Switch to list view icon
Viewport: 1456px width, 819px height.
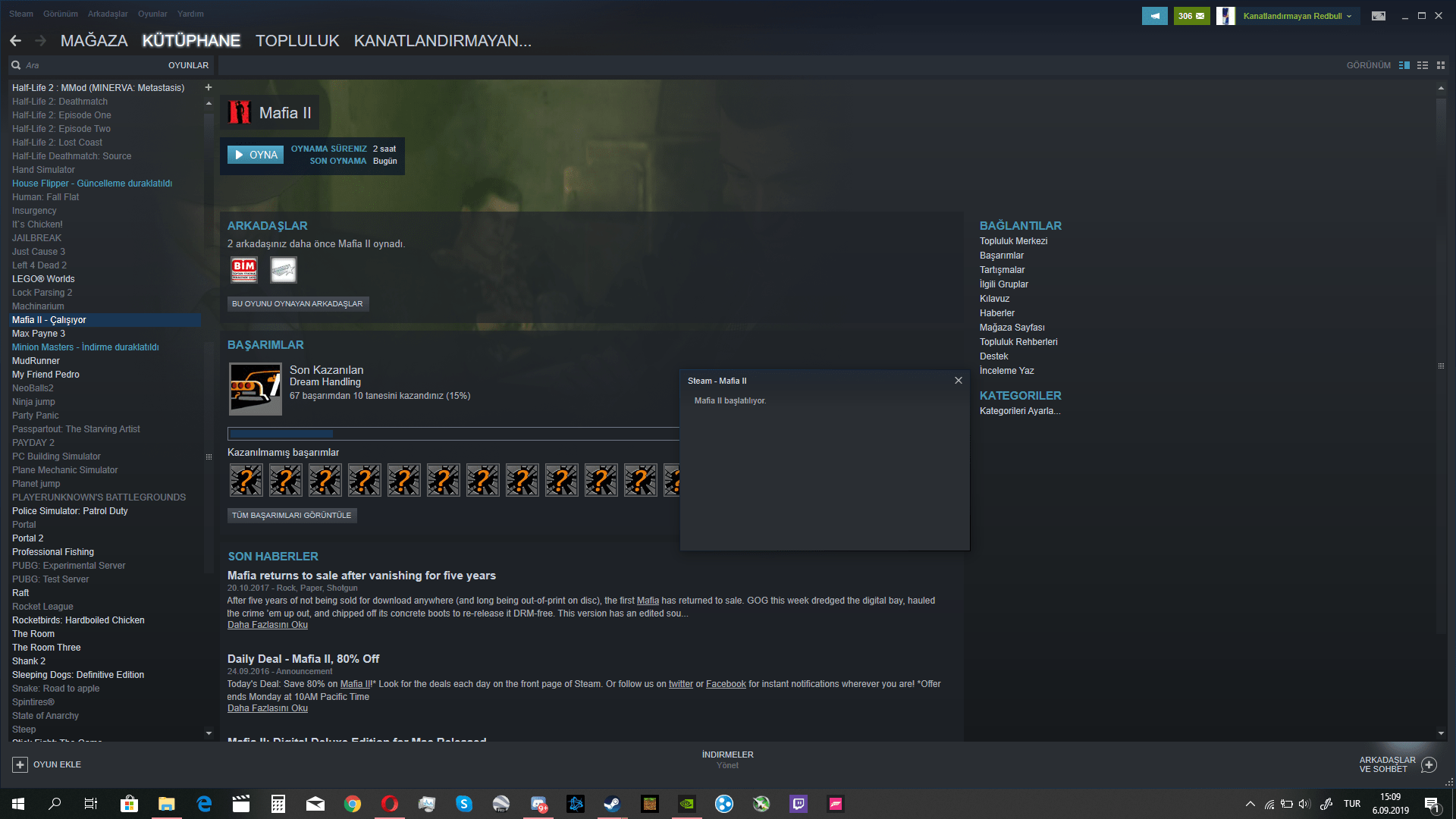tap(1423, 65)
